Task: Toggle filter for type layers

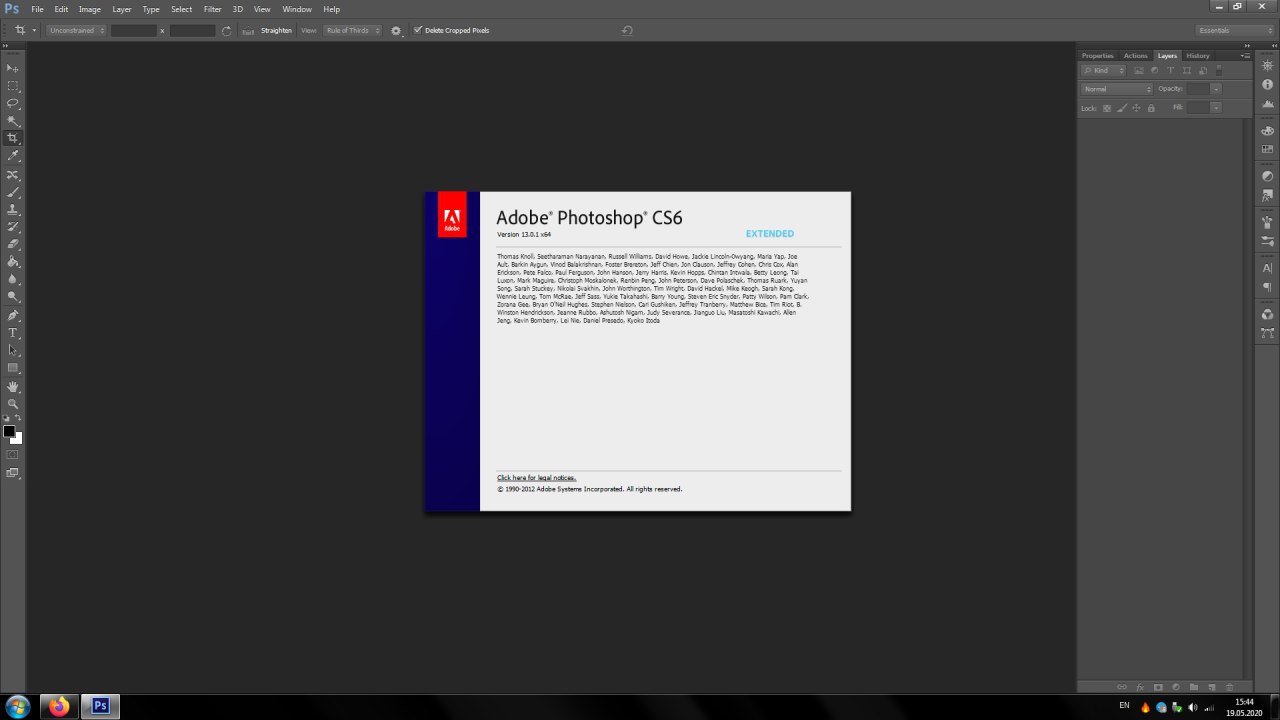Action: (x=1170, y=70)
